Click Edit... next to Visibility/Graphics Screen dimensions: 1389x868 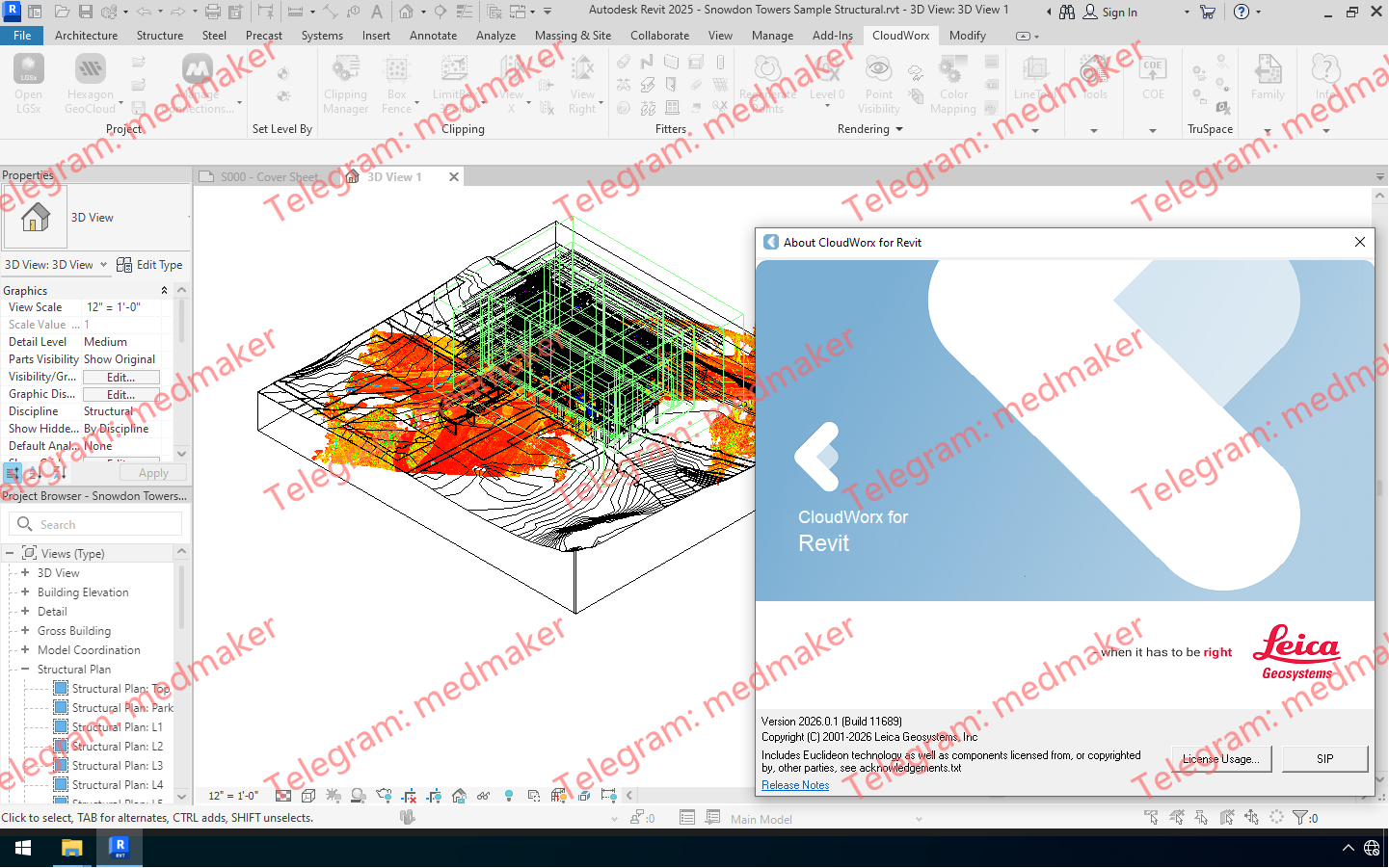[x=120, y=378]
